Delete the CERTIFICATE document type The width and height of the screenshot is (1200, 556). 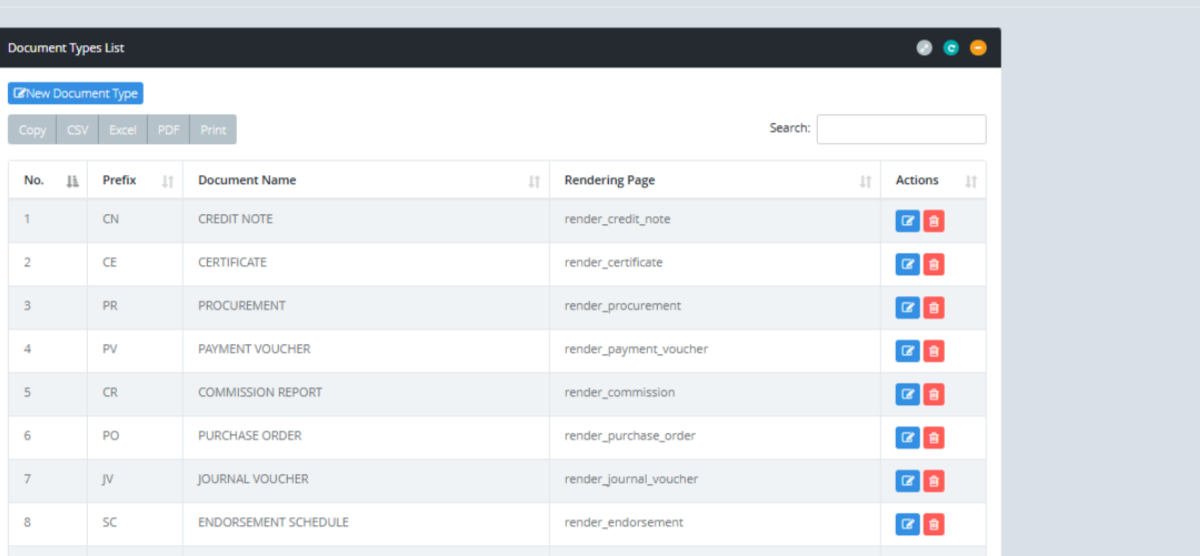click(x=933, y=264)
